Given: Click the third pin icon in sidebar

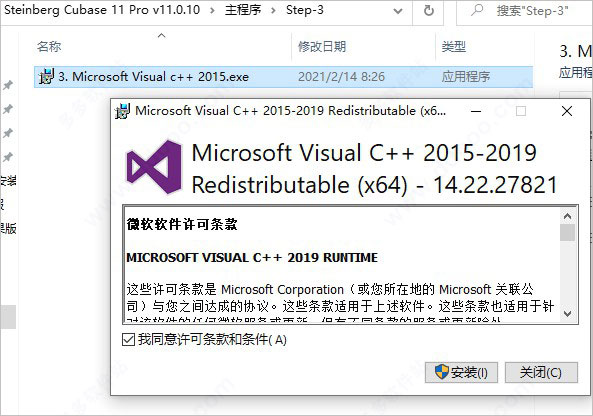Looking at the screenshot, I should (8, 133).
